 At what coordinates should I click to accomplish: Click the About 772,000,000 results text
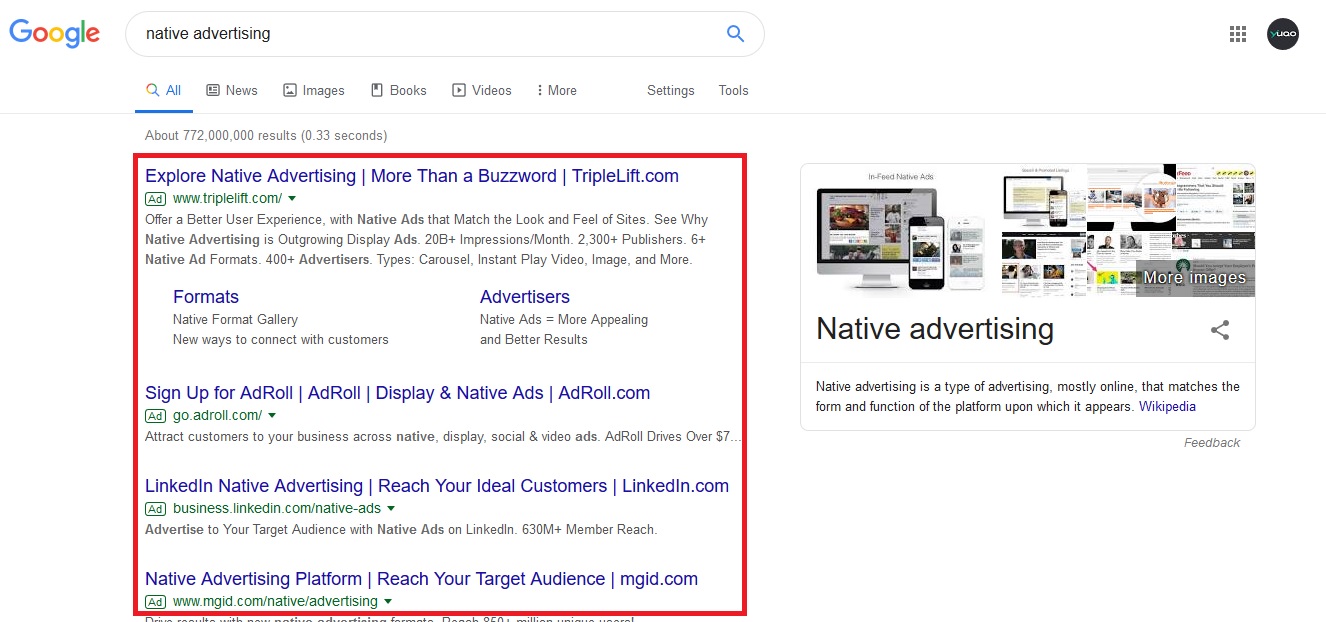click(266, 135)
